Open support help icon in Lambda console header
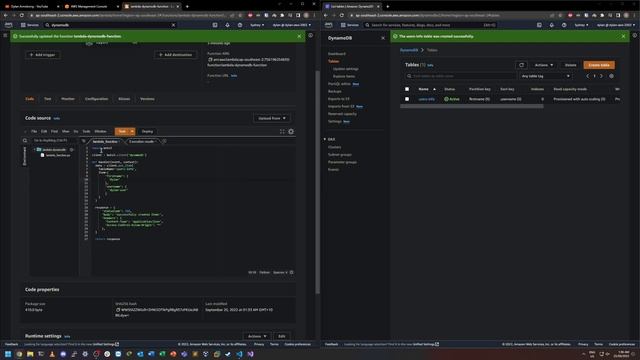Image resolution: width=640 pixels, height=360 pixels. pyautogui.click(x=240, y=25)
